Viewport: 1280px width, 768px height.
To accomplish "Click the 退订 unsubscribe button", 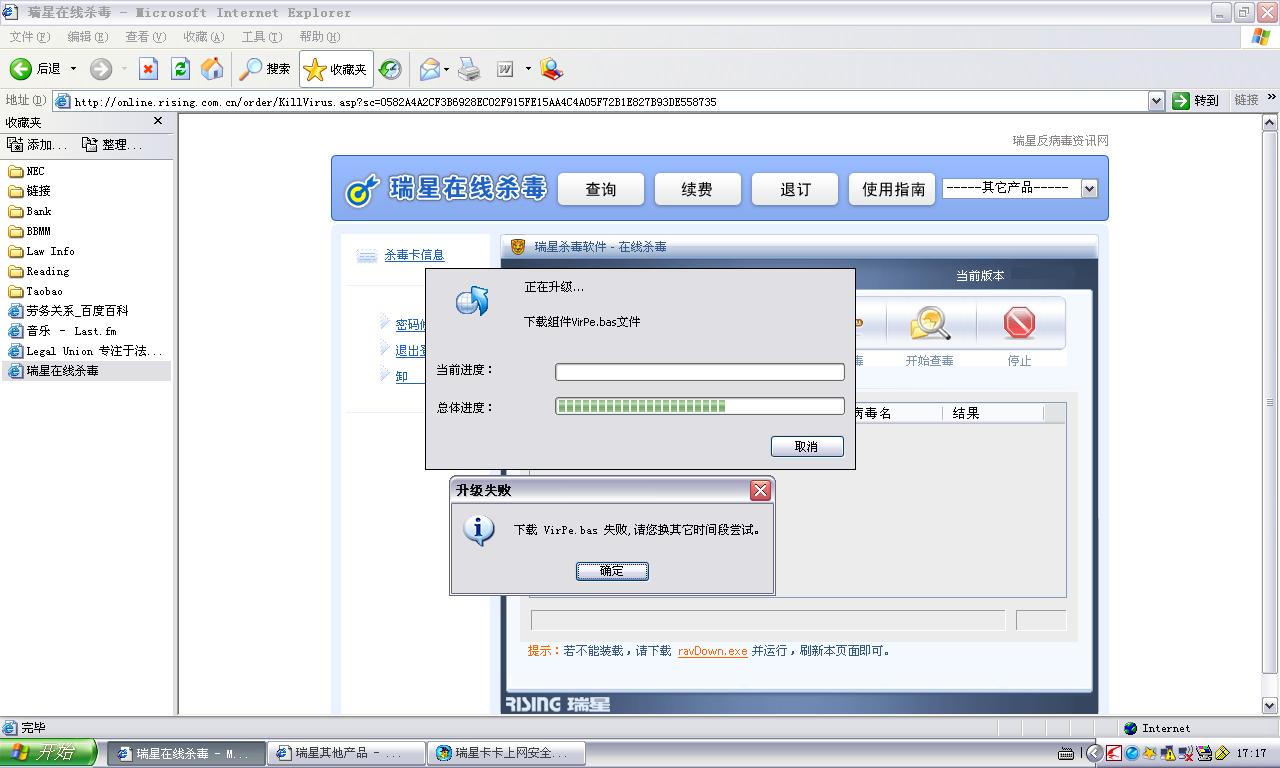I will click(x=795, y=189).
